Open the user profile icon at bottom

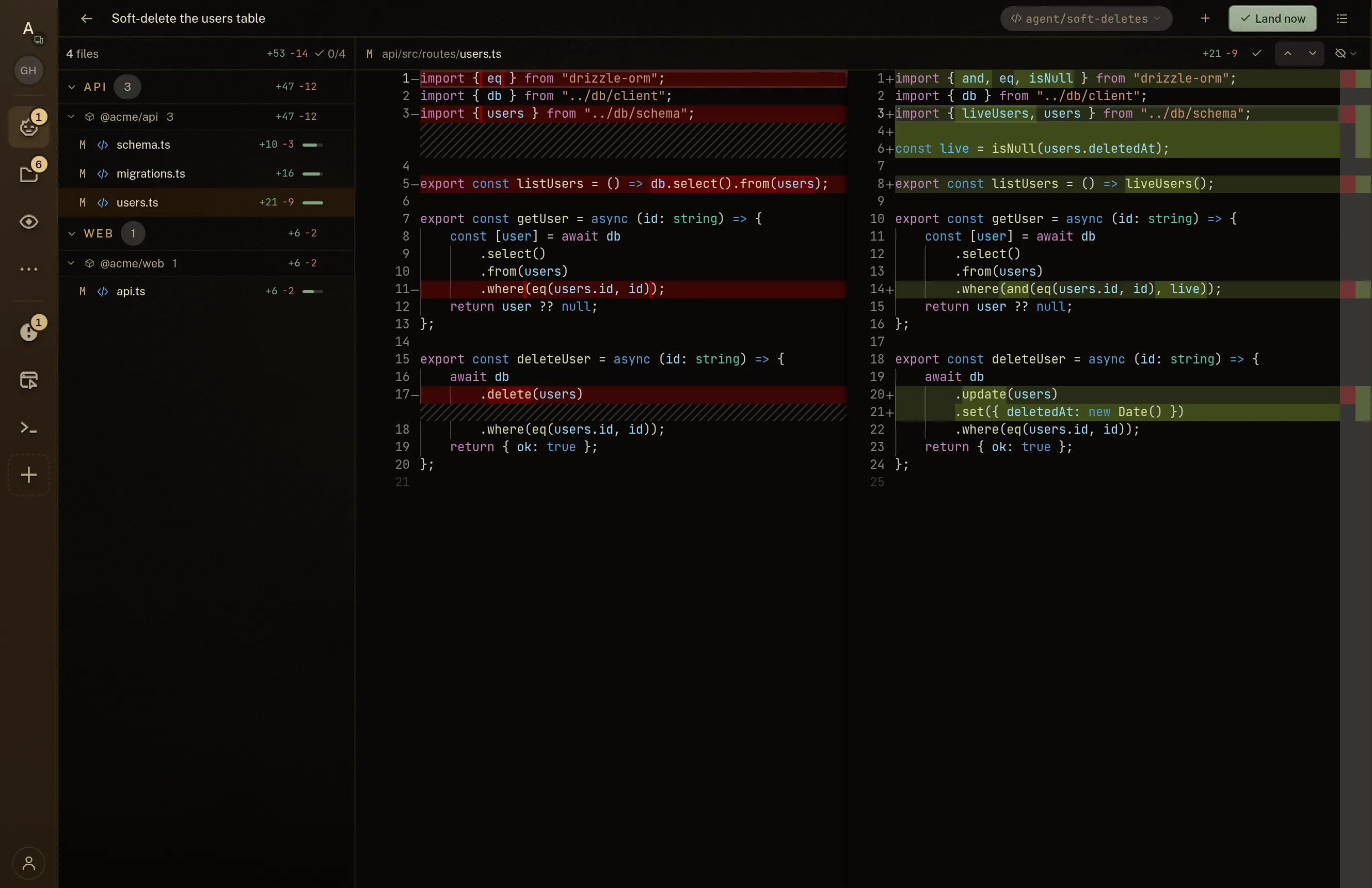[x=29, y=863]
